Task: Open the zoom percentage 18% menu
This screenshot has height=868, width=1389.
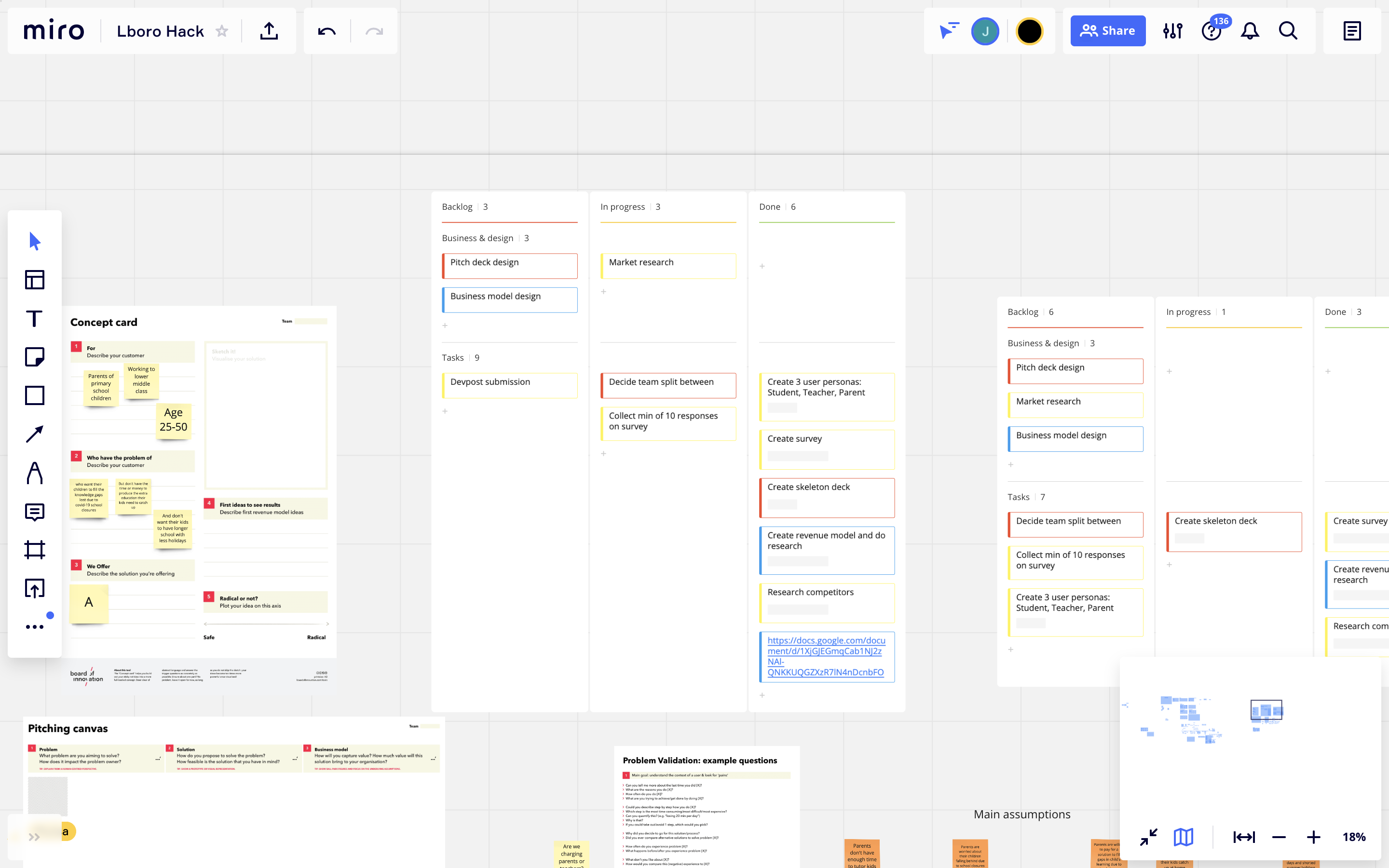Action: coord(1353,837)
